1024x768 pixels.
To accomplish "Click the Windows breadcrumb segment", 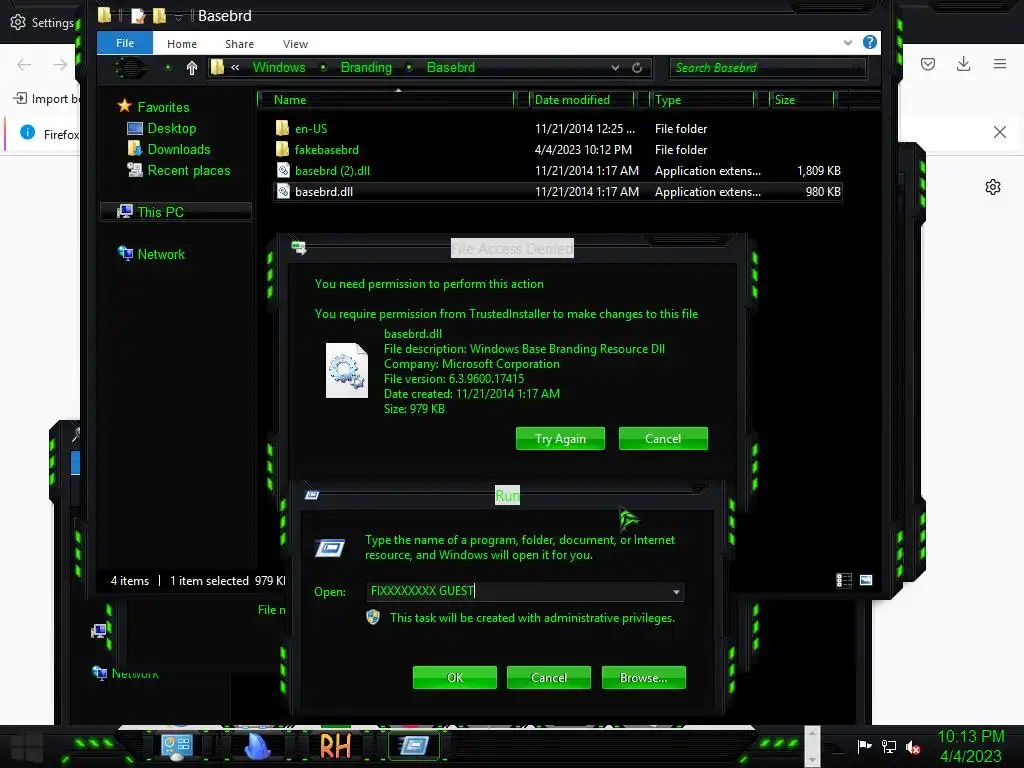I will (279, 67).
